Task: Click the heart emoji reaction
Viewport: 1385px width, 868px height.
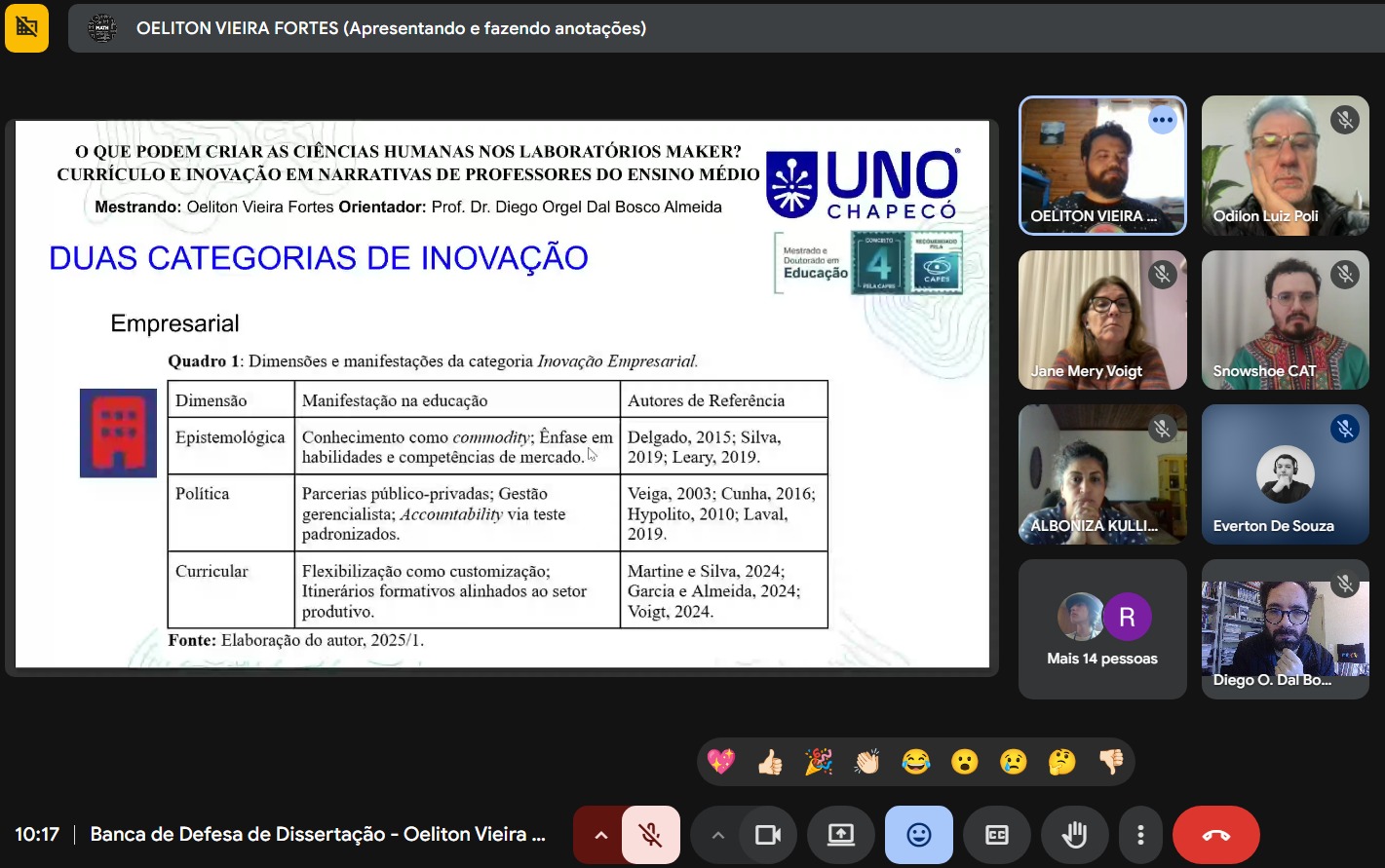Action: coord(721,762)
